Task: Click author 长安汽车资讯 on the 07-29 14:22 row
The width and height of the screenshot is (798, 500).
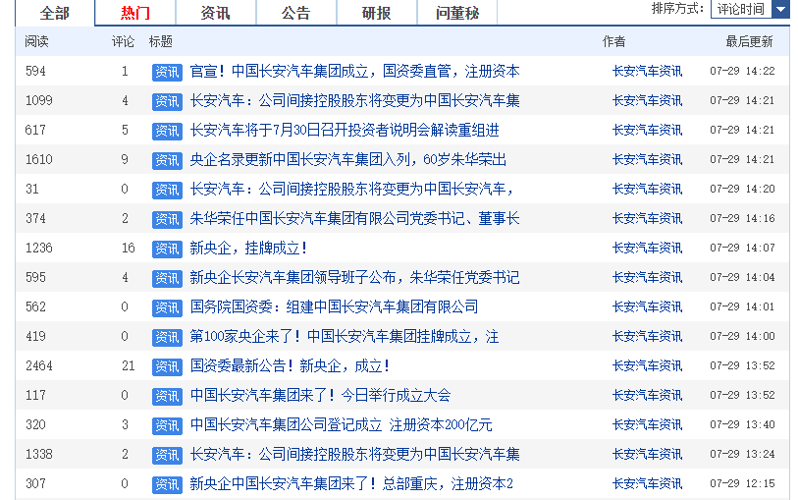Action: coord(647,71)
